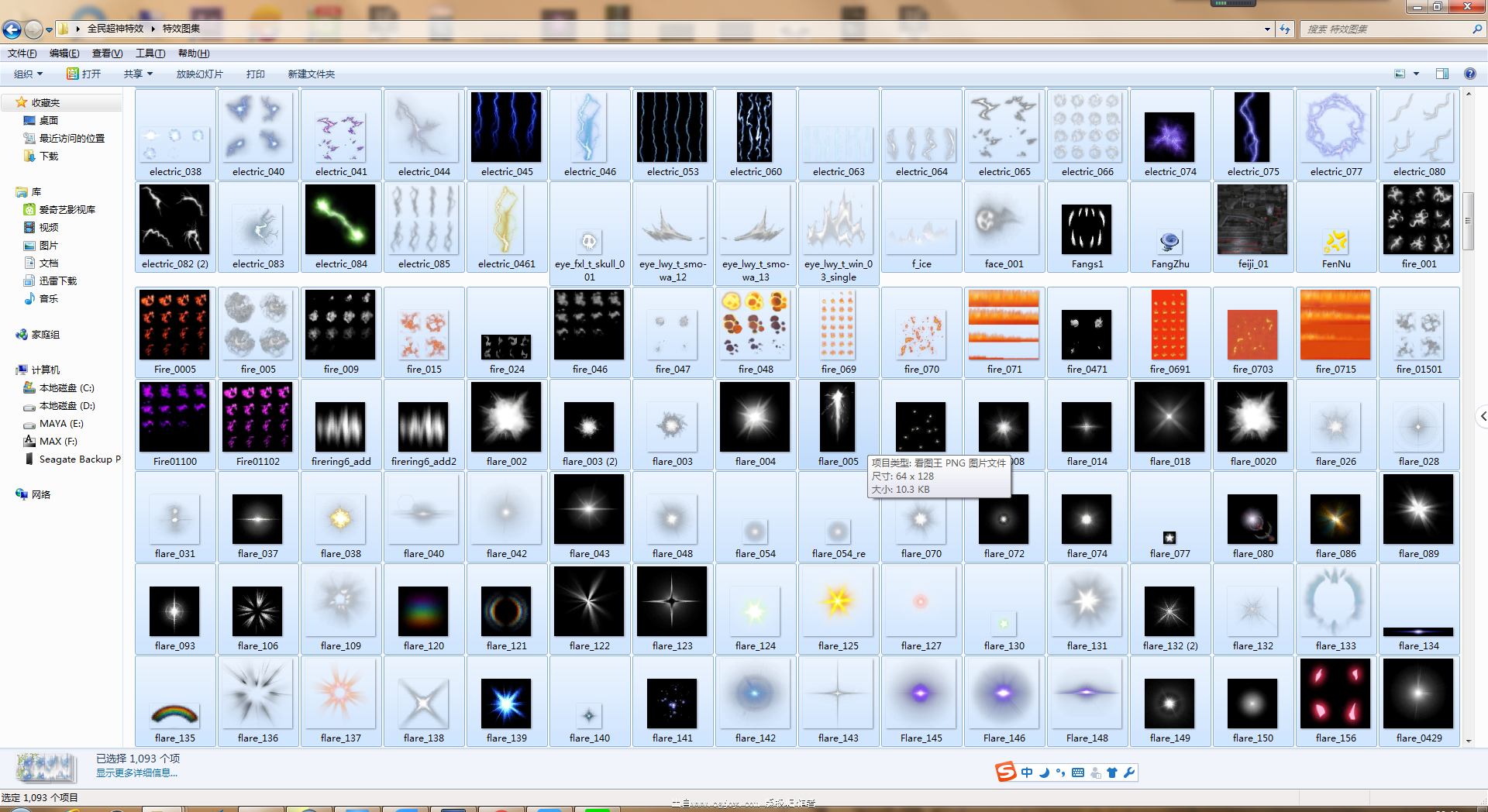Image resolution: width=1488 pixels, height=812 pixels.
Task: Select flare_004 thumbnail
Action: pos(756,425)
